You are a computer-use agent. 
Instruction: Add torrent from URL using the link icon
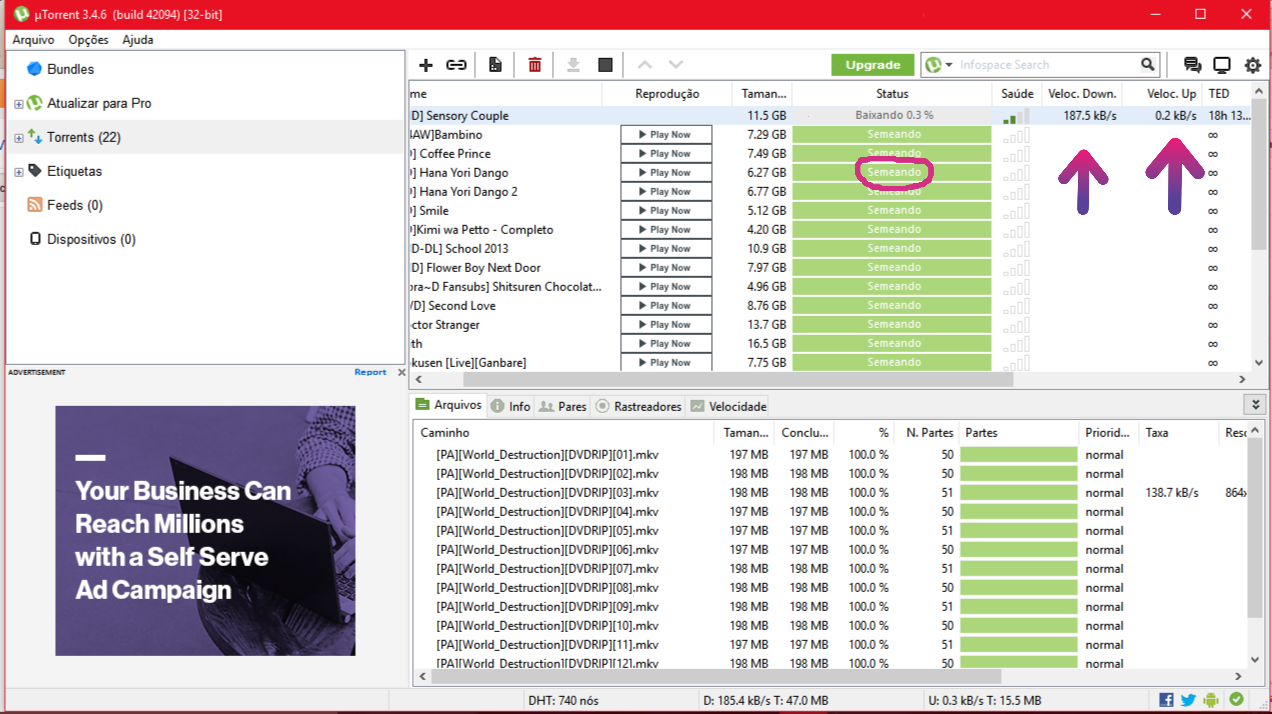pos(456,64)
